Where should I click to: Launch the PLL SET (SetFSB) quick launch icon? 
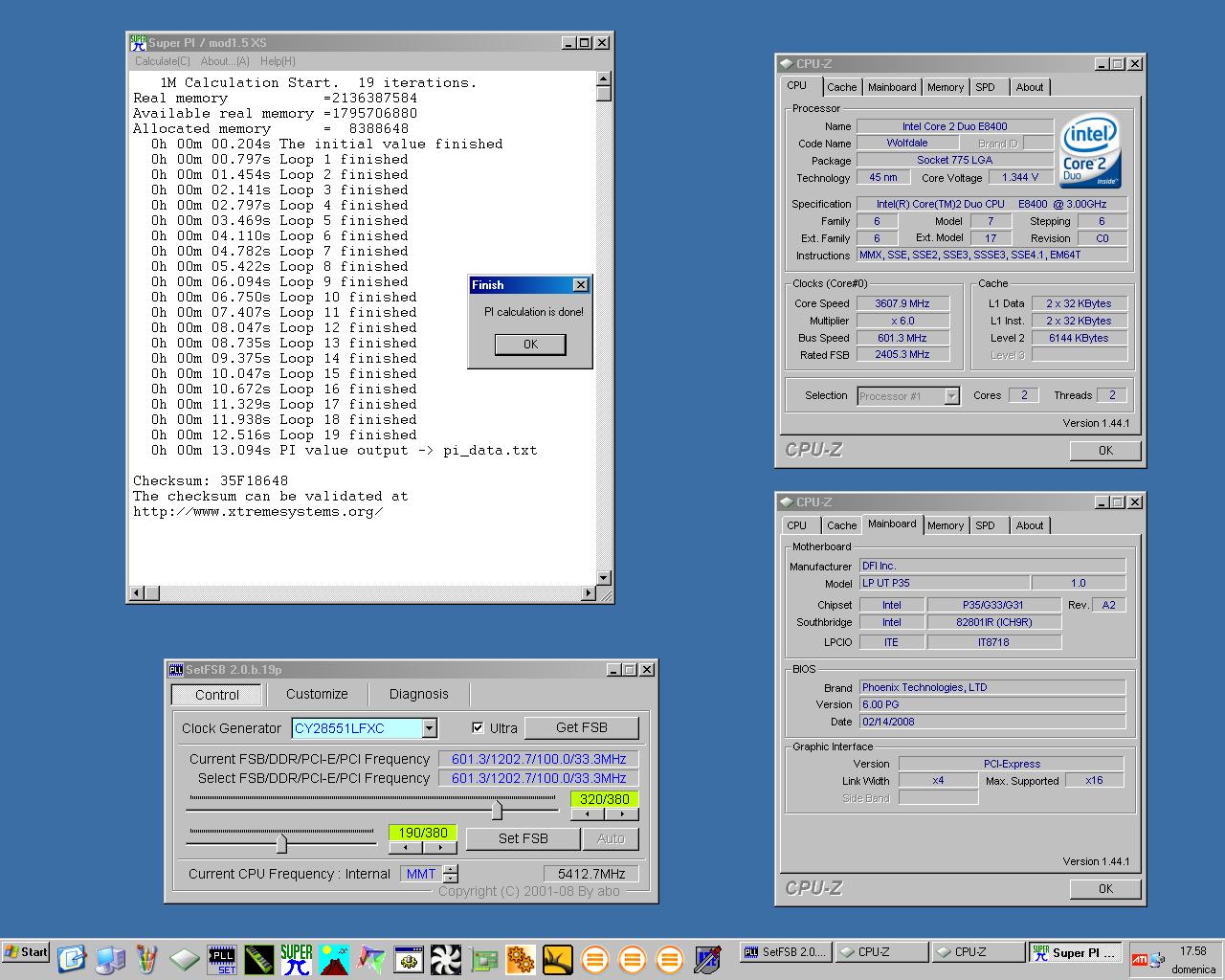(x=222, y=959)
